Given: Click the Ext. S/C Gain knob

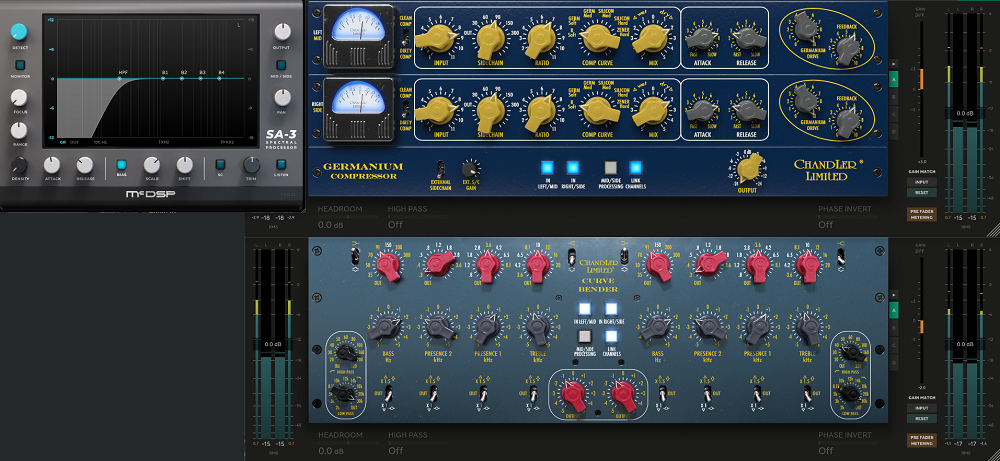Looking at the screenshot, I should [471, 168].
